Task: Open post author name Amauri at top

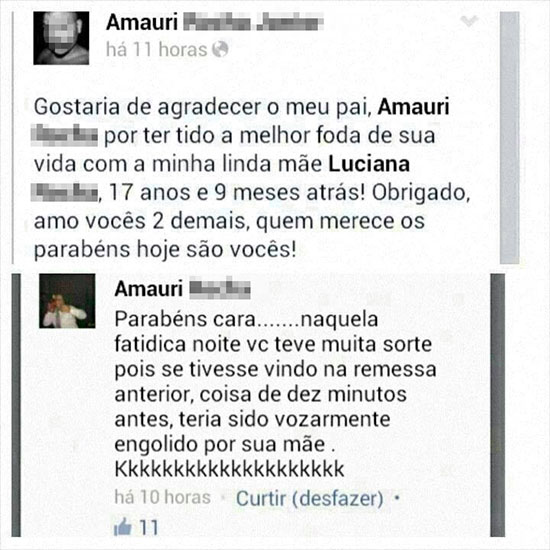Action: tap(142, 22)
